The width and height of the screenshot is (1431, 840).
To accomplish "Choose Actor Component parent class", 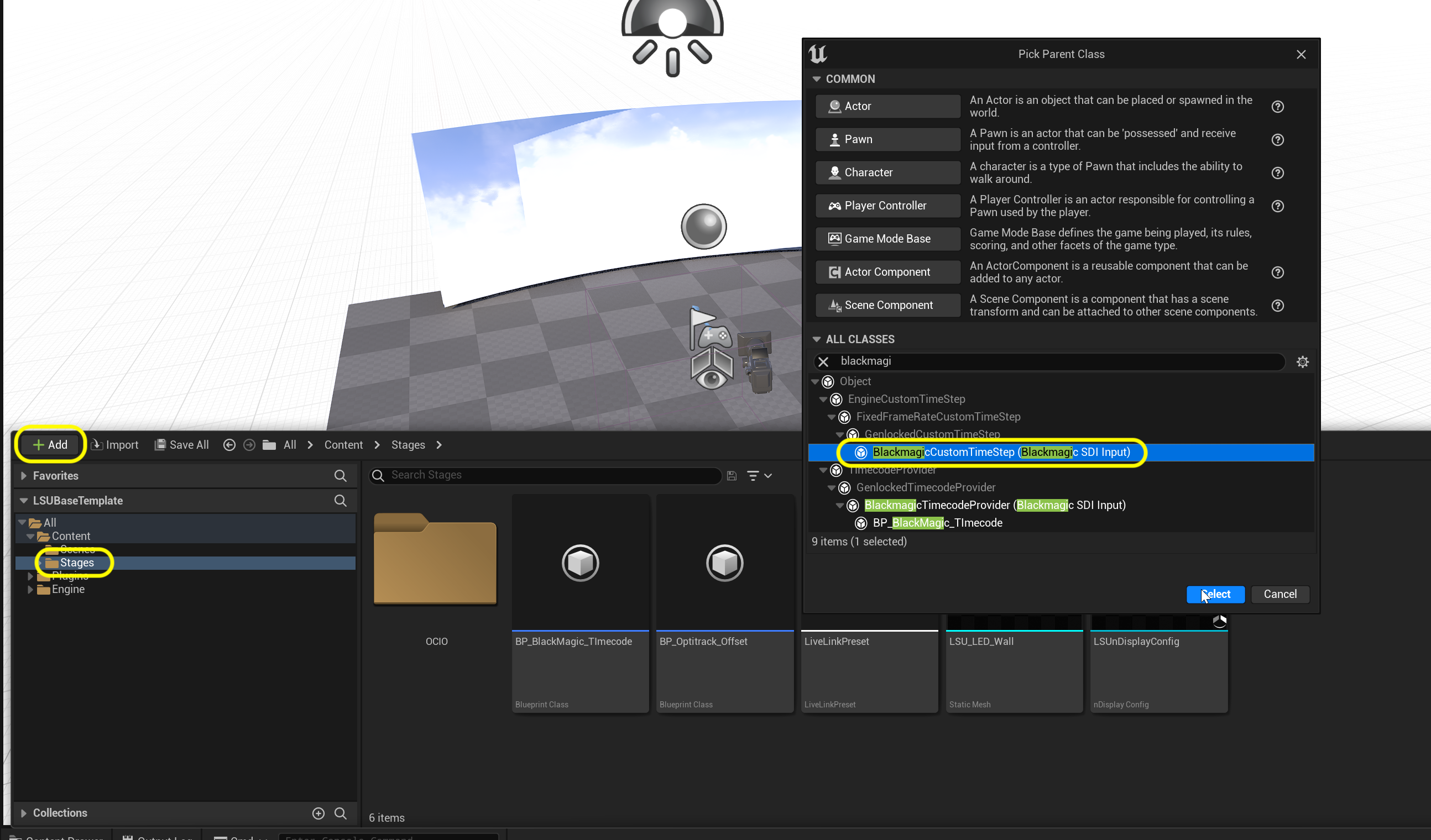I will coord(887,272).
